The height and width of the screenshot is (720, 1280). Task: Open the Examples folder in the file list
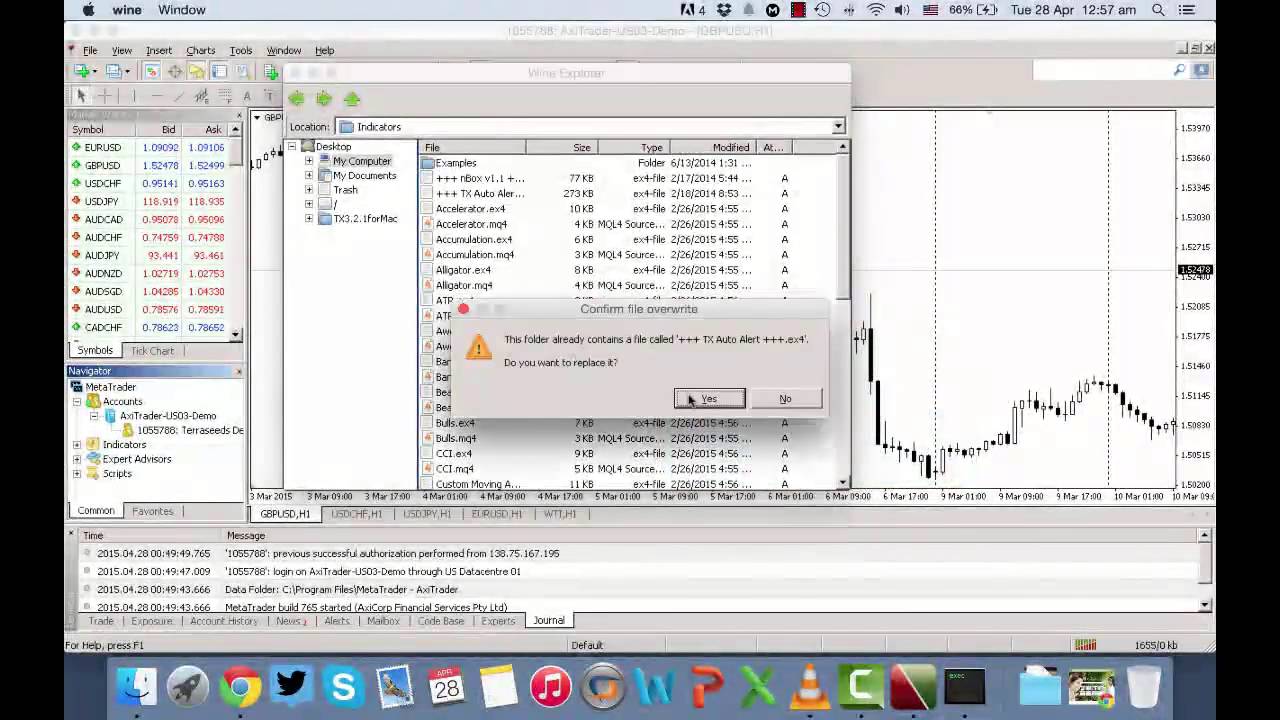[456, 163]
